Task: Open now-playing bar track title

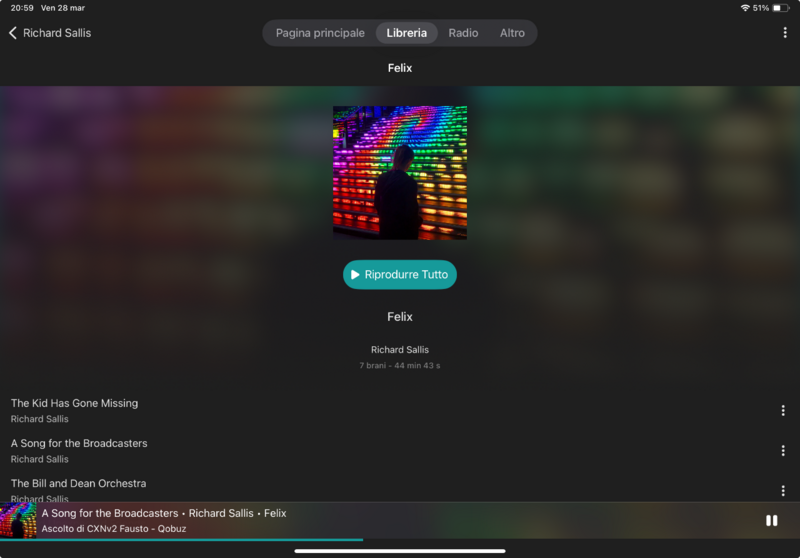Action: (164, 513)
